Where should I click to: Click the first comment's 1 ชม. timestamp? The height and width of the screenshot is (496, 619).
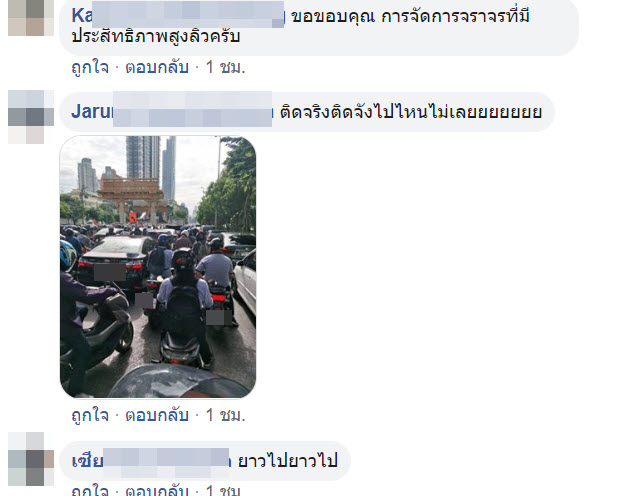[225, 67]
